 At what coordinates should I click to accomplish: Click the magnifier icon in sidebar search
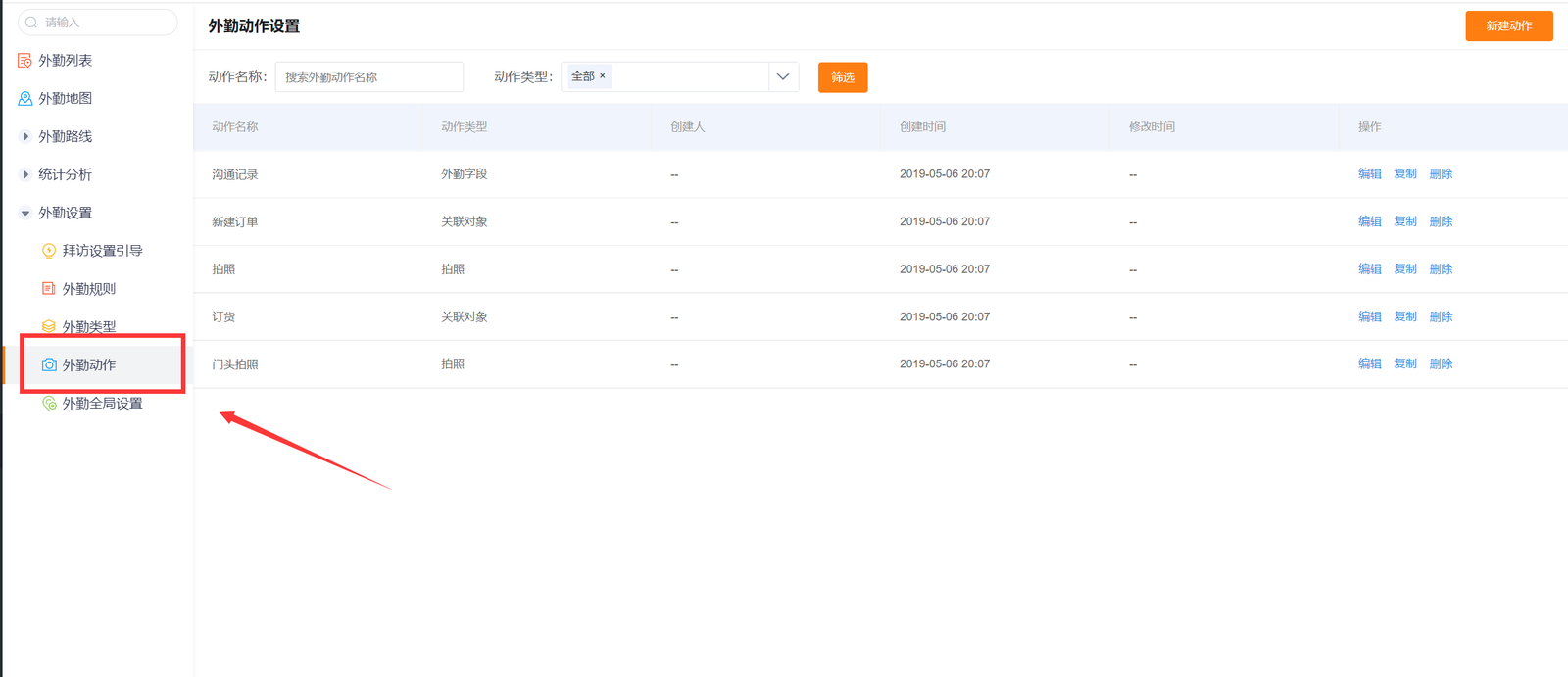(x=31, y=23)
